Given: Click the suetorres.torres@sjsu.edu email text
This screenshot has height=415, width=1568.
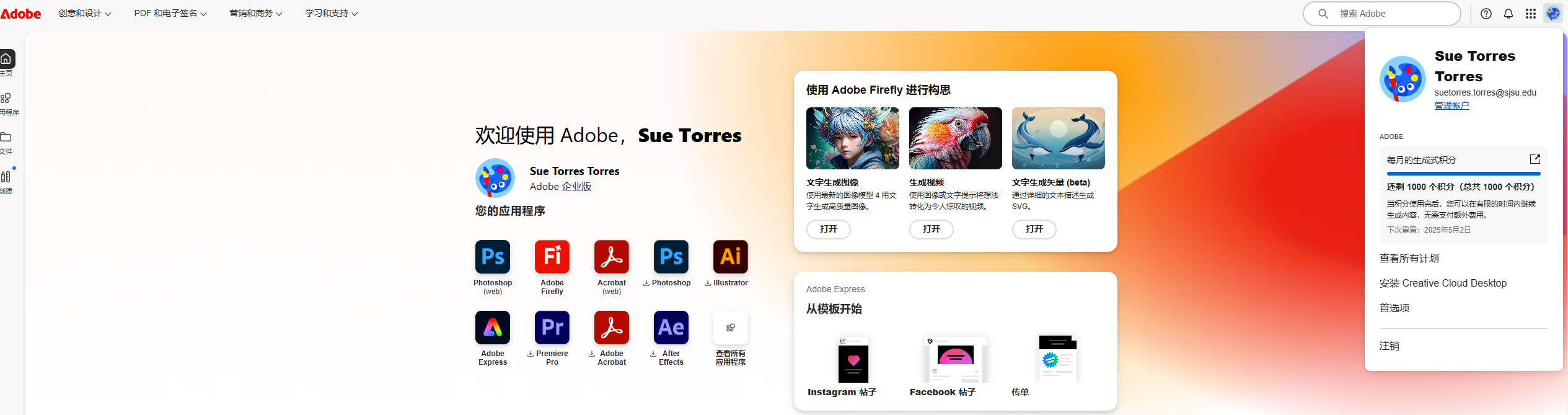Looking at the screenshot, I should point(1486,92).
